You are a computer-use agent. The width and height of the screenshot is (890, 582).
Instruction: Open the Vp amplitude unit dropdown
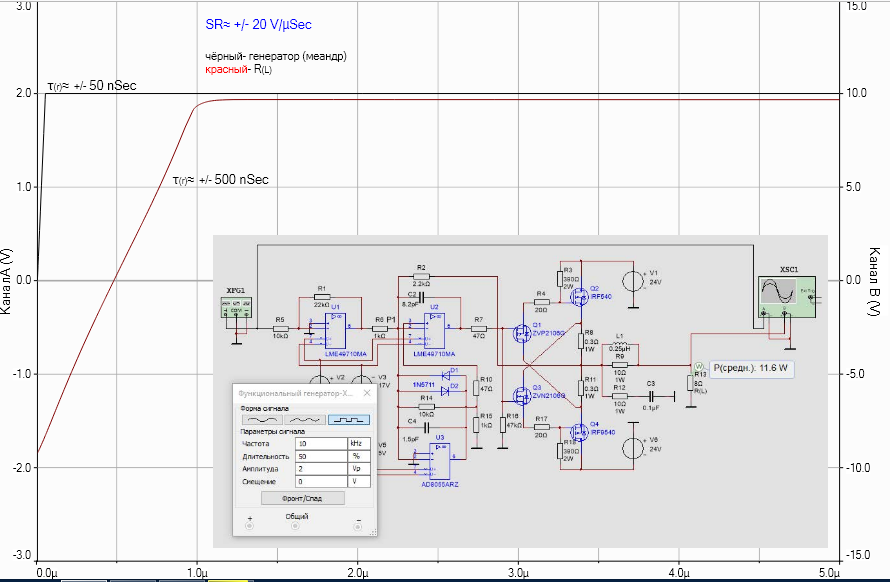coord(359,469)
